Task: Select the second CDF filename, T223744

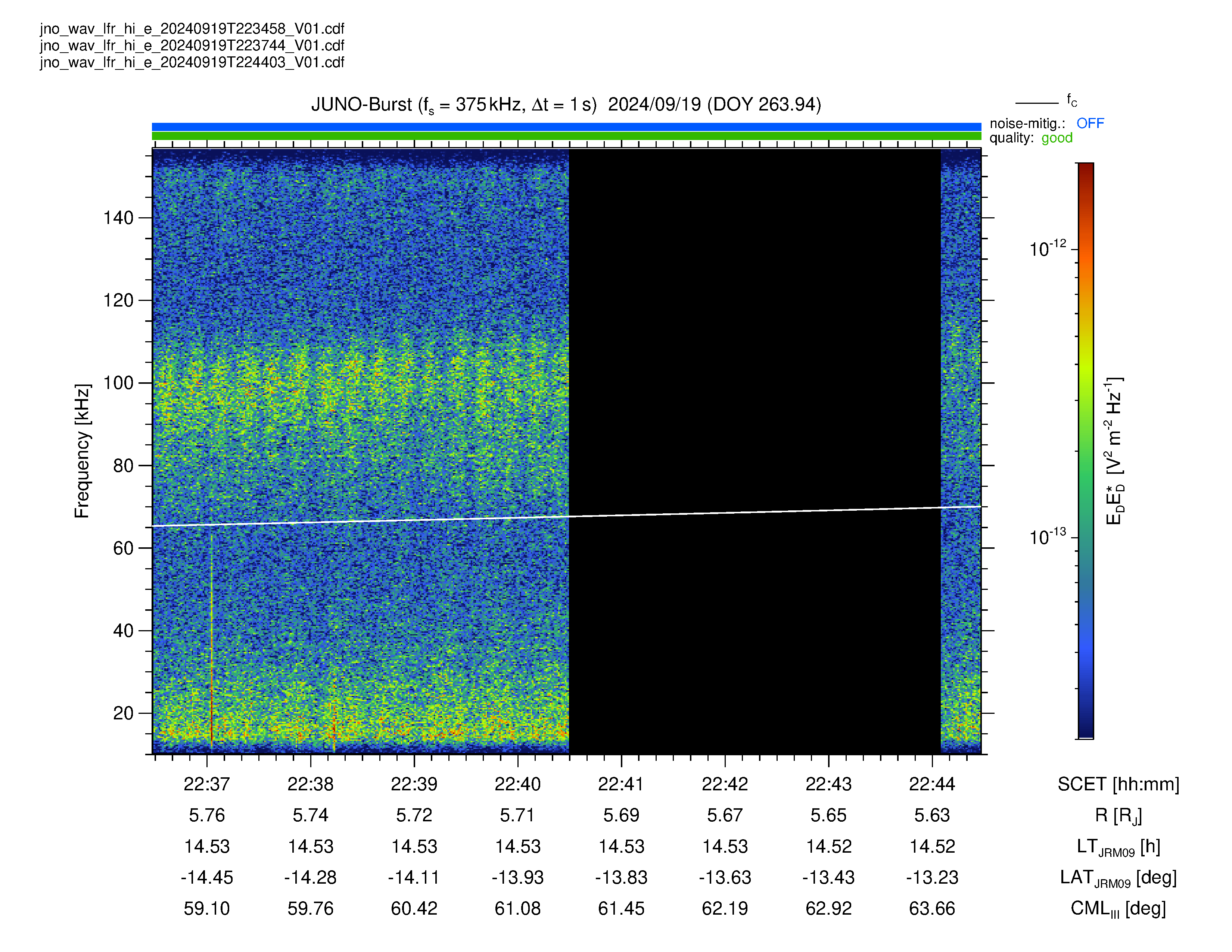Action: (192, 45)
